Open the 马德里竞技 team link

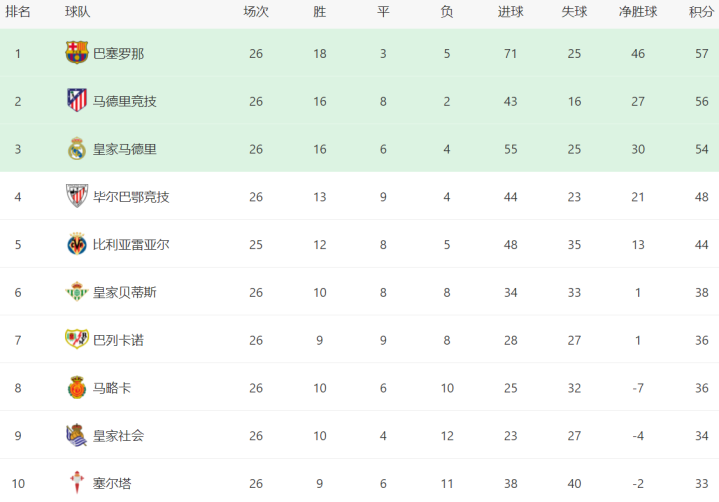click(x=124, y=101)
